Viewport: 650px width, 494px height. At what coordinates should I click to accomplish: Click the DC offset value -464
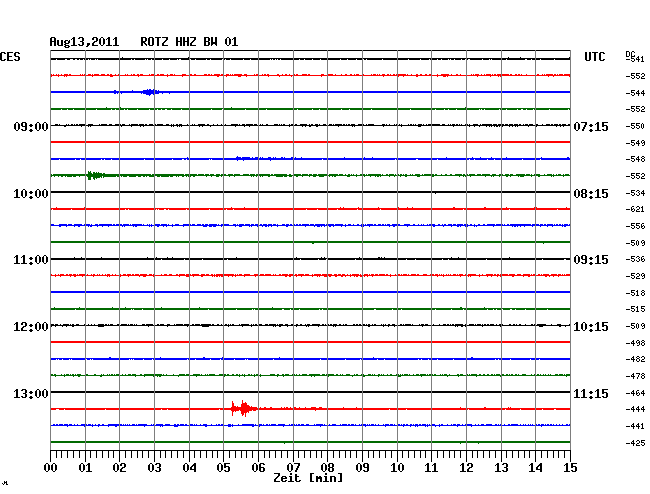635,393
